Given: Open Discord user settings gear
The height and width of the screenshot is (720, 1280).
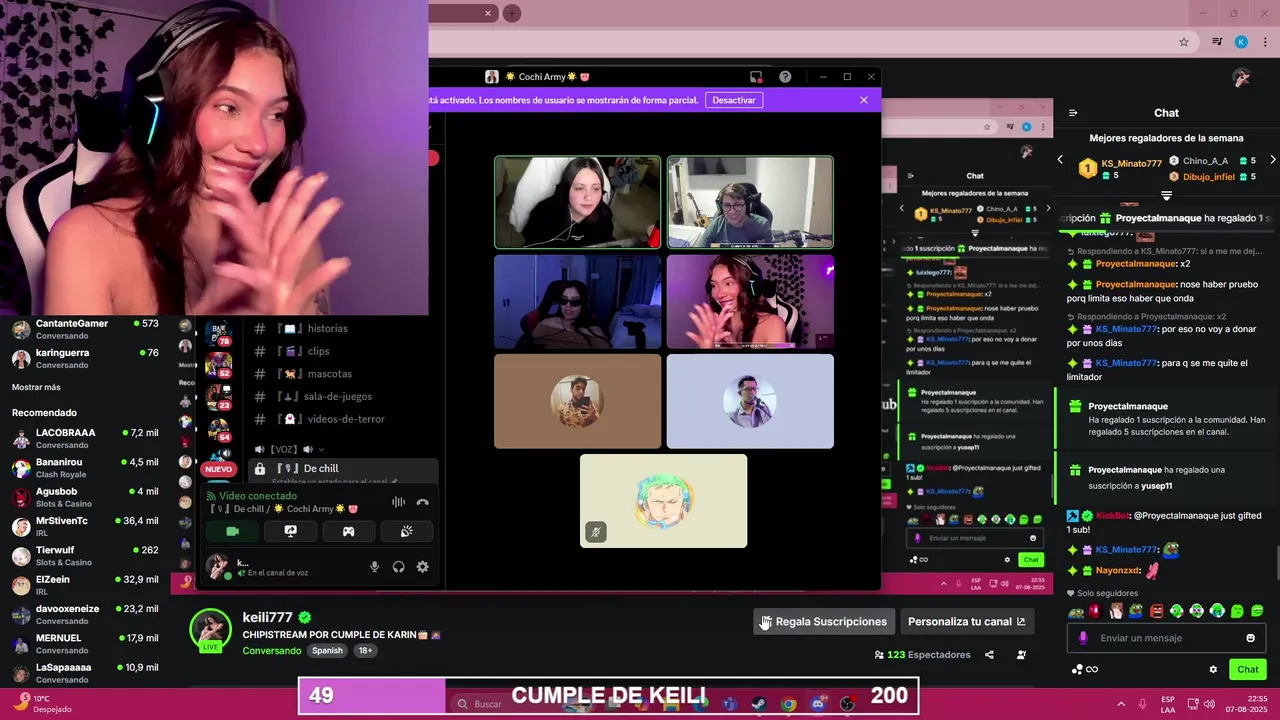Looking at the screenshot, I should (422, 567).
